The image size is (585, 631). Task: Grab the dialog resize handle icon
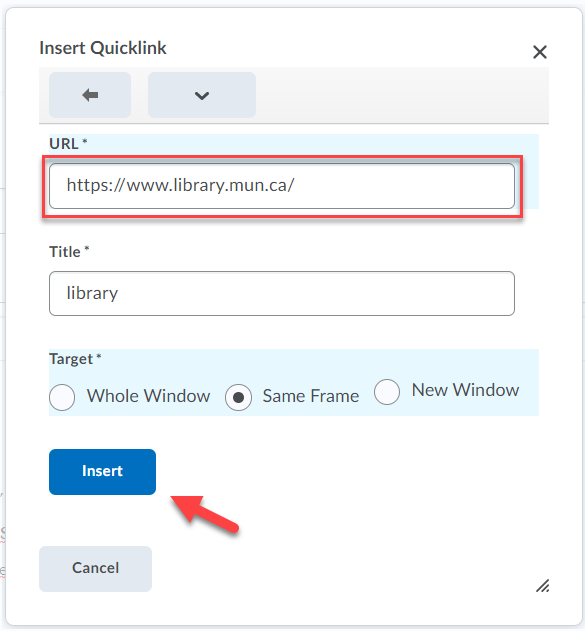coord(542,586)
